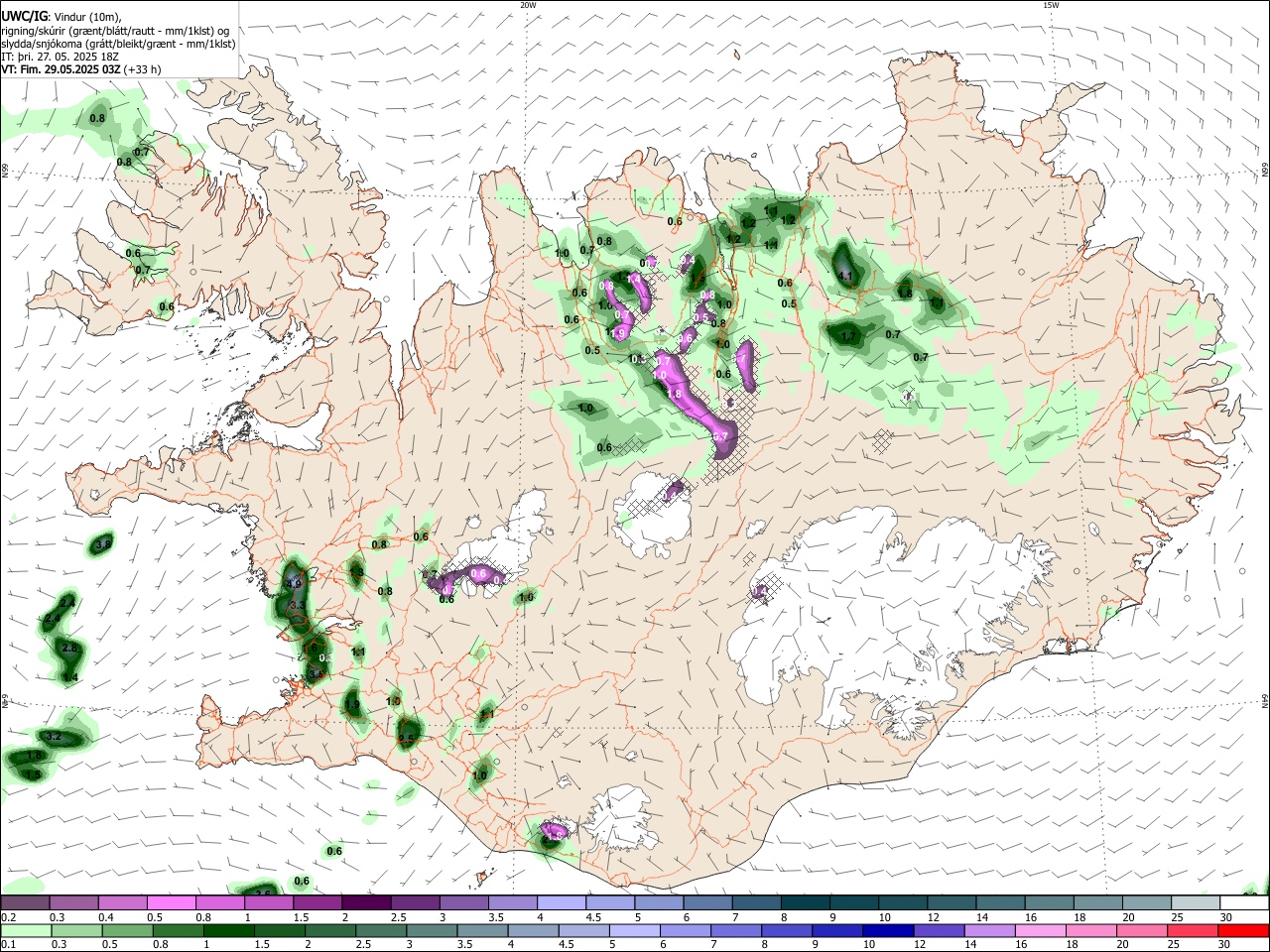Click the '3.2' precipitation value offshore southwest
The width and height of the screenshot is (1270, 952).
[55, 737]
